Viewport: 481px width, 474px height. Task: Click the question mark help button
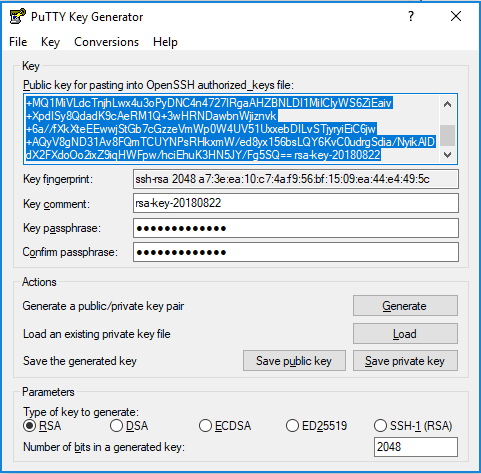pyautogui.click(x=411, y=16)
